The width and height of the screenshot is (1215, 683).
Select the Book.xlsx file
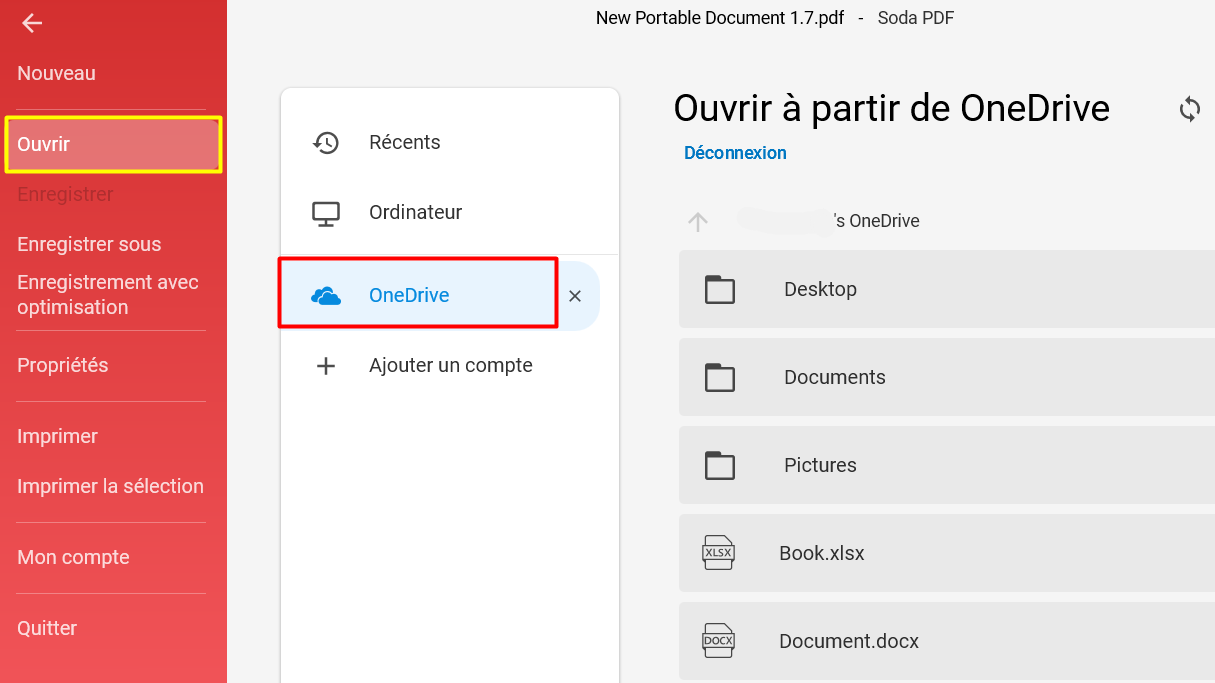click(x=947, y=553)
